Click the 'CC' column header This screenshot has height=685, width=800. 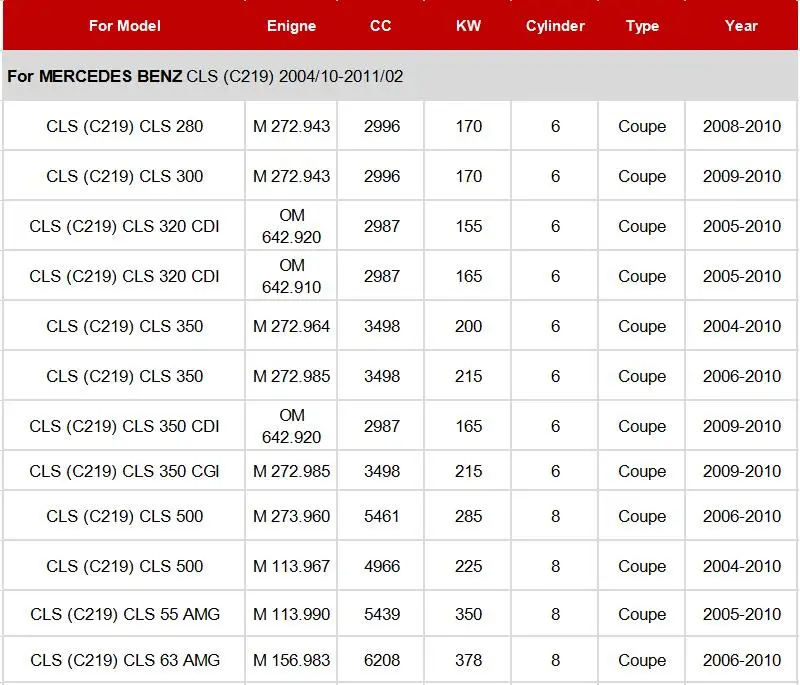381,26
